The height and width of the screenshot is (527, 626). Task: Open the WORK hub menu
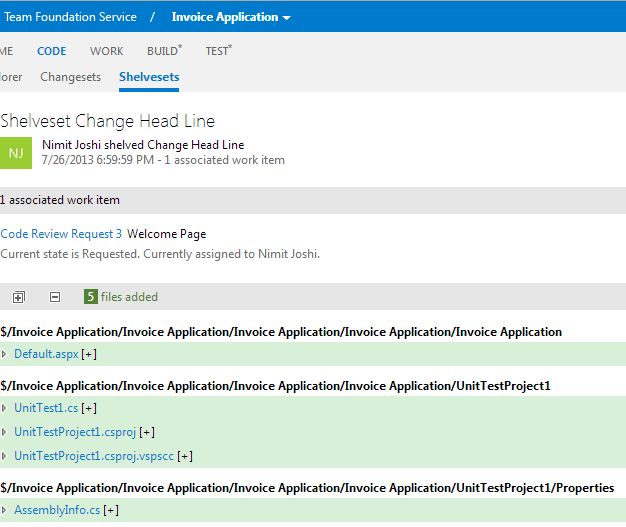coord(107,51)
